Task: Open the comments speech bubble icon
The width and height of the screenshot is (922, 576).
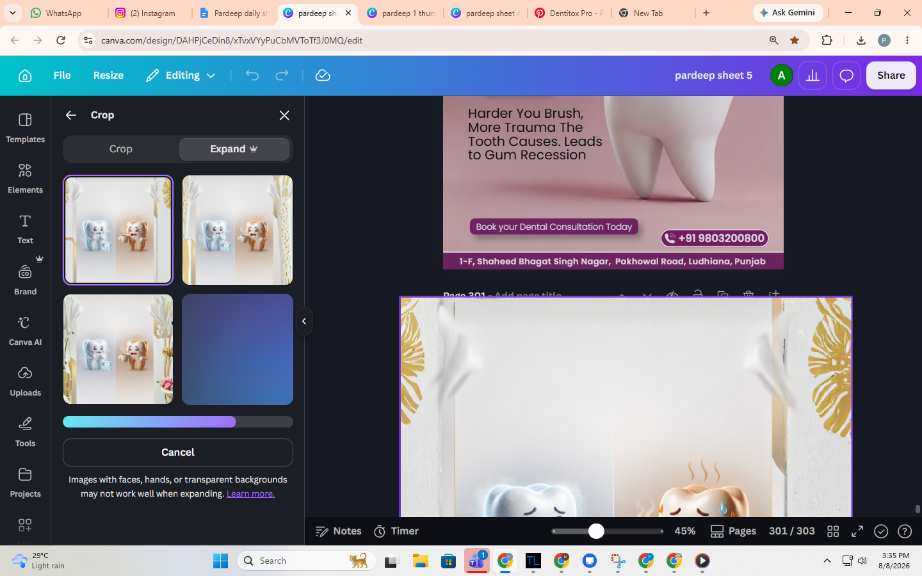Action: coord(846,75)
